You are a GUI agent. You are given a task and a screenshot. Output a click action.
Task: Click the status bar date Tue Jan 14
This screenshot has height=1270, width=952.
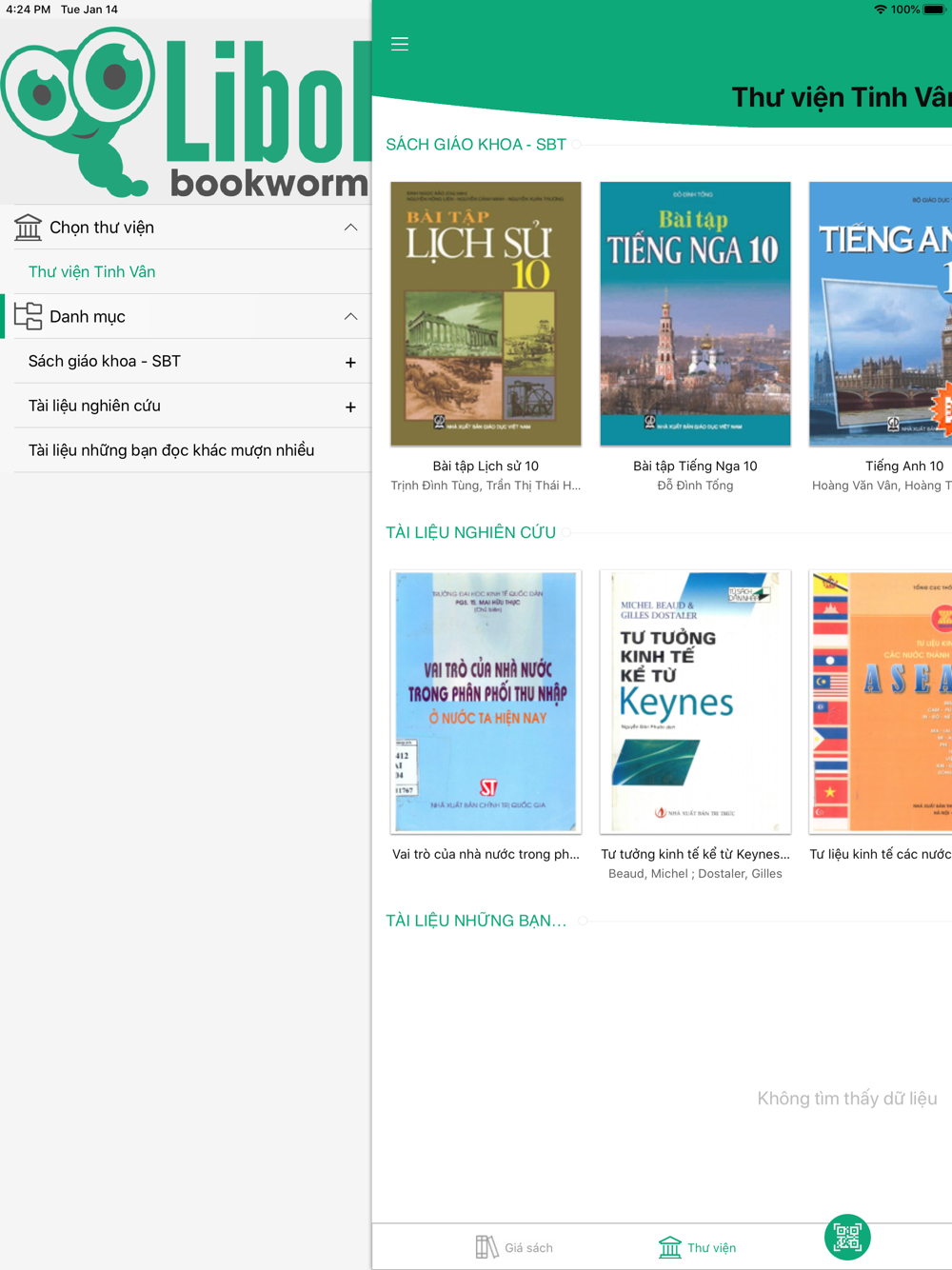(89, 10)
